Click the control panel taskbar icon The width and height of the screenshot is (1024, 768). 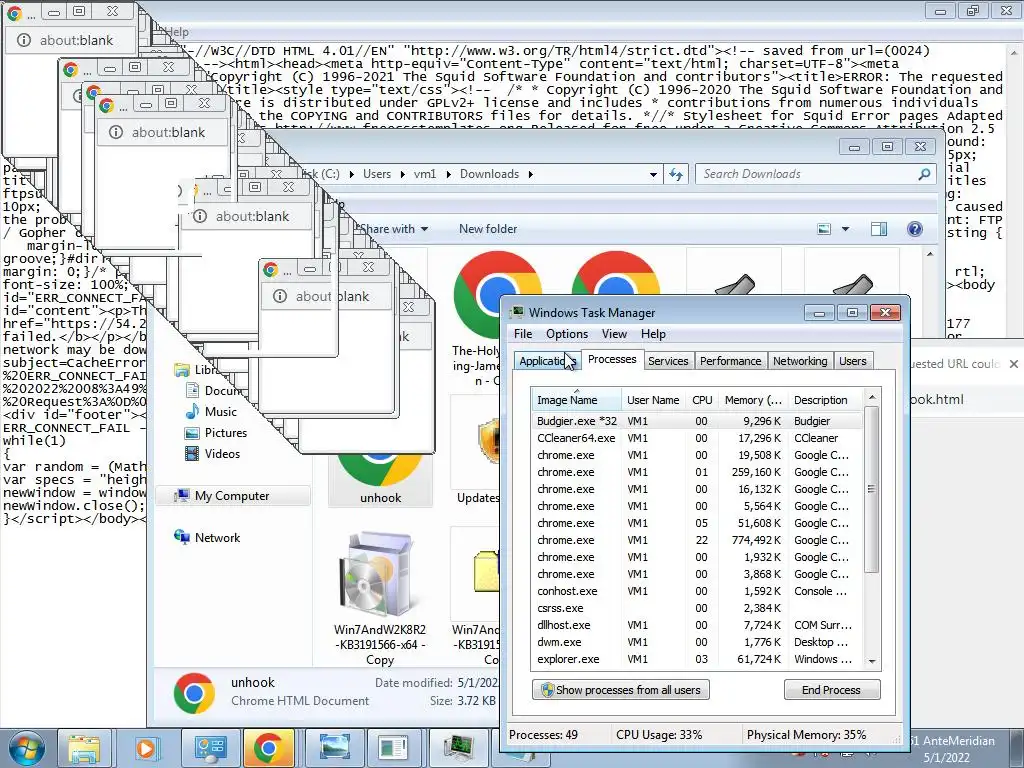pos(209,748)
